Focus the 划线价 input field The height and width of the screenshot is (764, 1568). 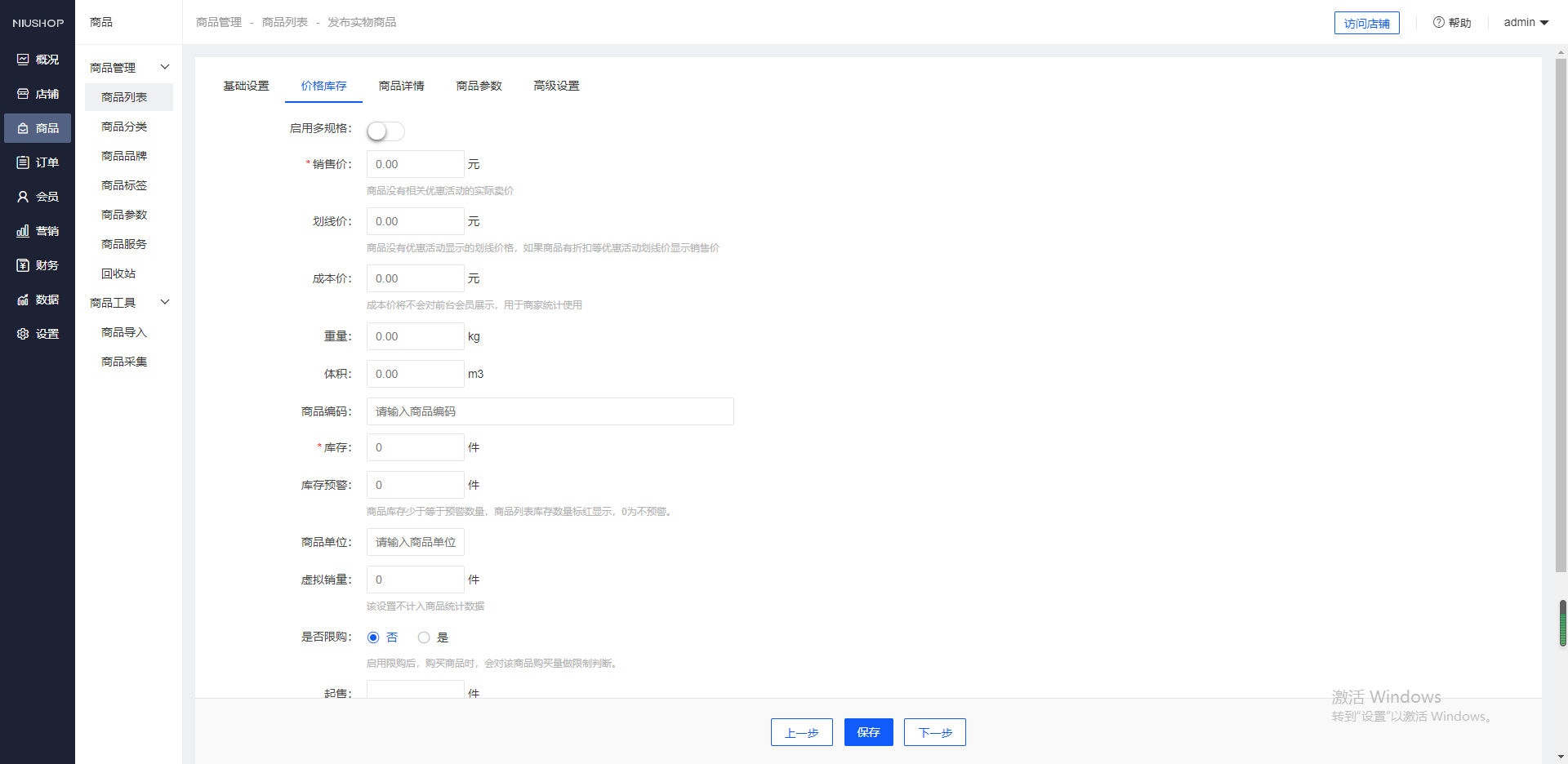tap(415, 221)
